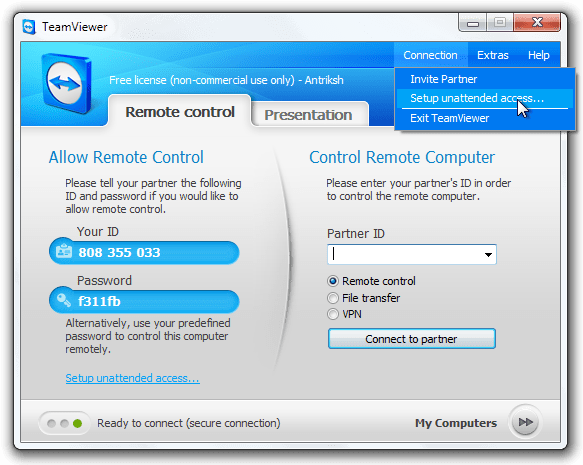
Task: Select the File transfer radio option
Action: tap(333, 298)
